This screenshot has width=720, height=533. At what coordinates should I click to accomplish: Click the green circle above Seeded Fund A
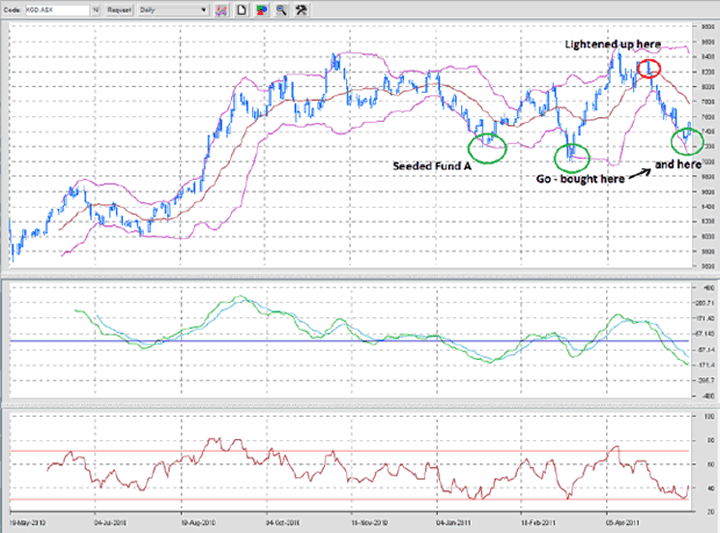(488, 147)
